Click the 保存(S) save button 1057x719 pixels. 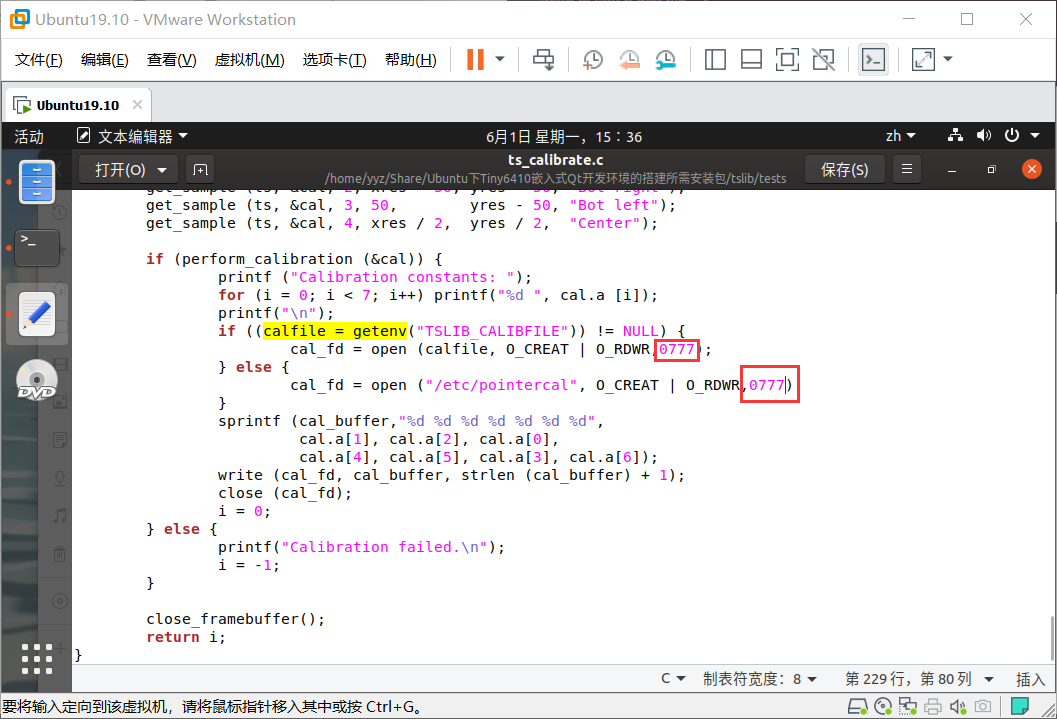[x=844, y=169]
